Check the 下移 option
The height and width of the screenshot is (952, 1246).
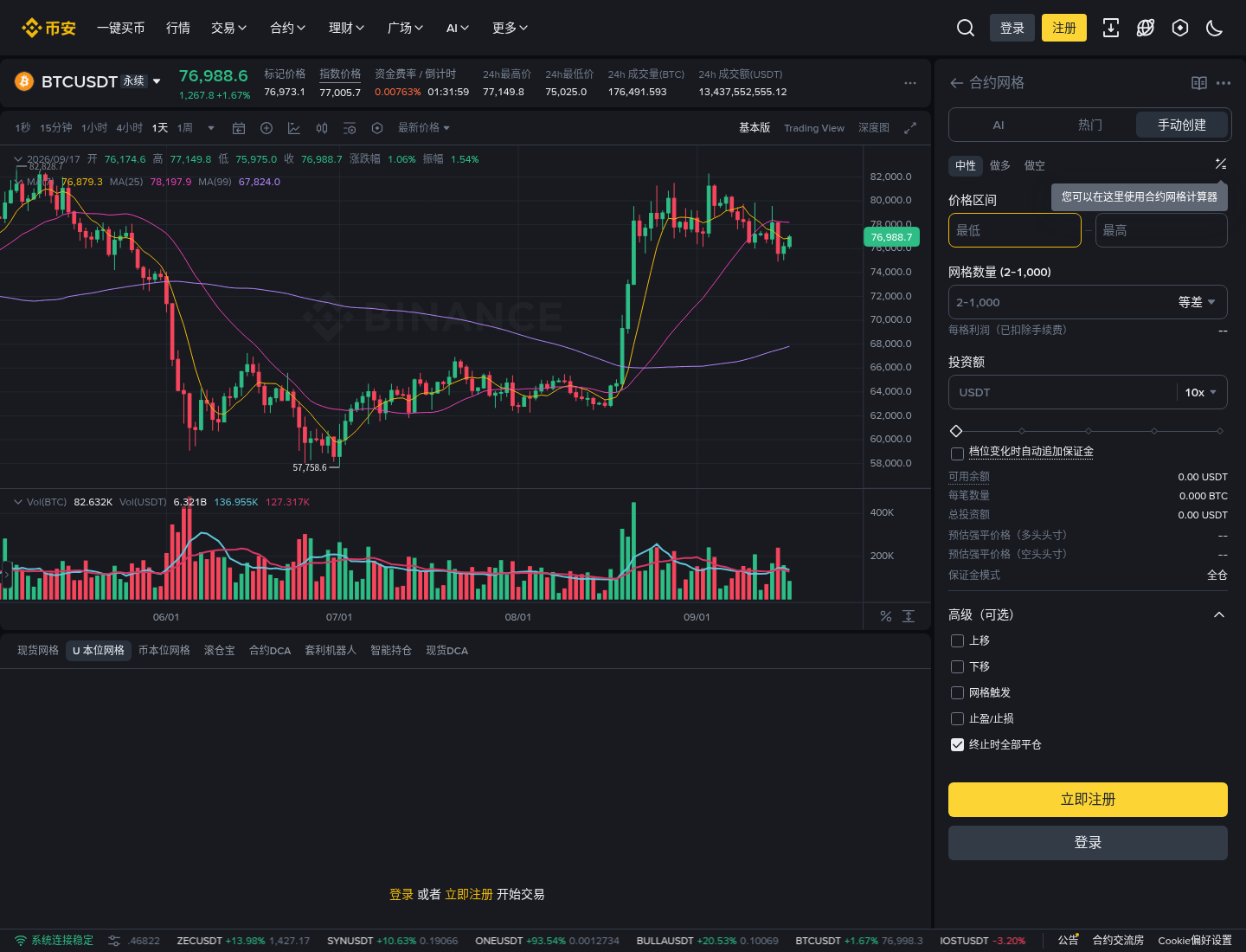pyautogui.click(x=957, y=667)
